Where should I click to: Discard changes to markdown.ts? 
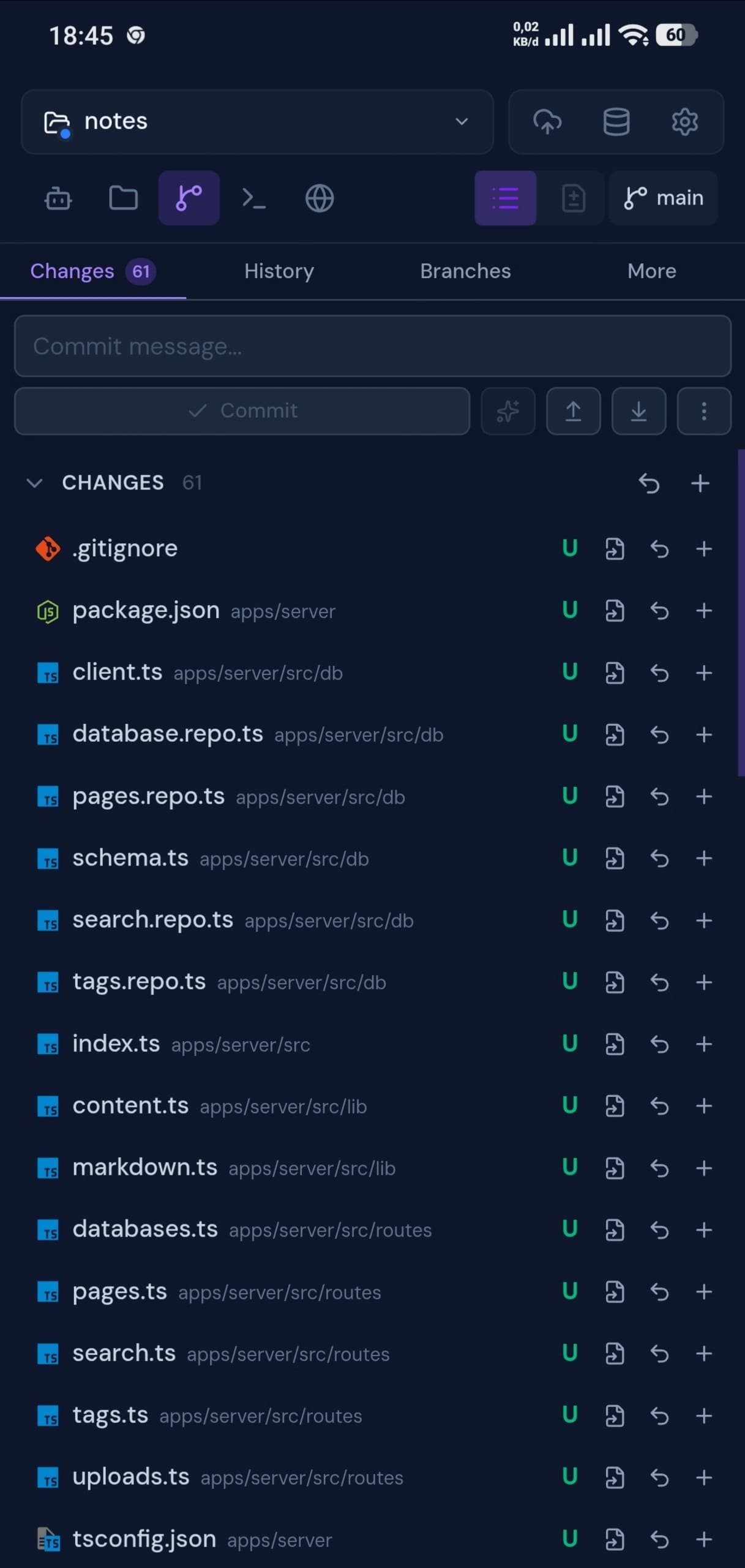pyautogui.click(x=659, y=1168)
